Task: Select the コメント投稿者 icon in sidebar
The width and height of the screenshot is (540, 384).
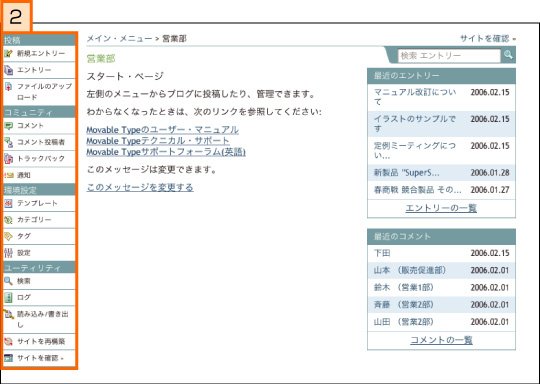Action: click(x=8, y=142)
